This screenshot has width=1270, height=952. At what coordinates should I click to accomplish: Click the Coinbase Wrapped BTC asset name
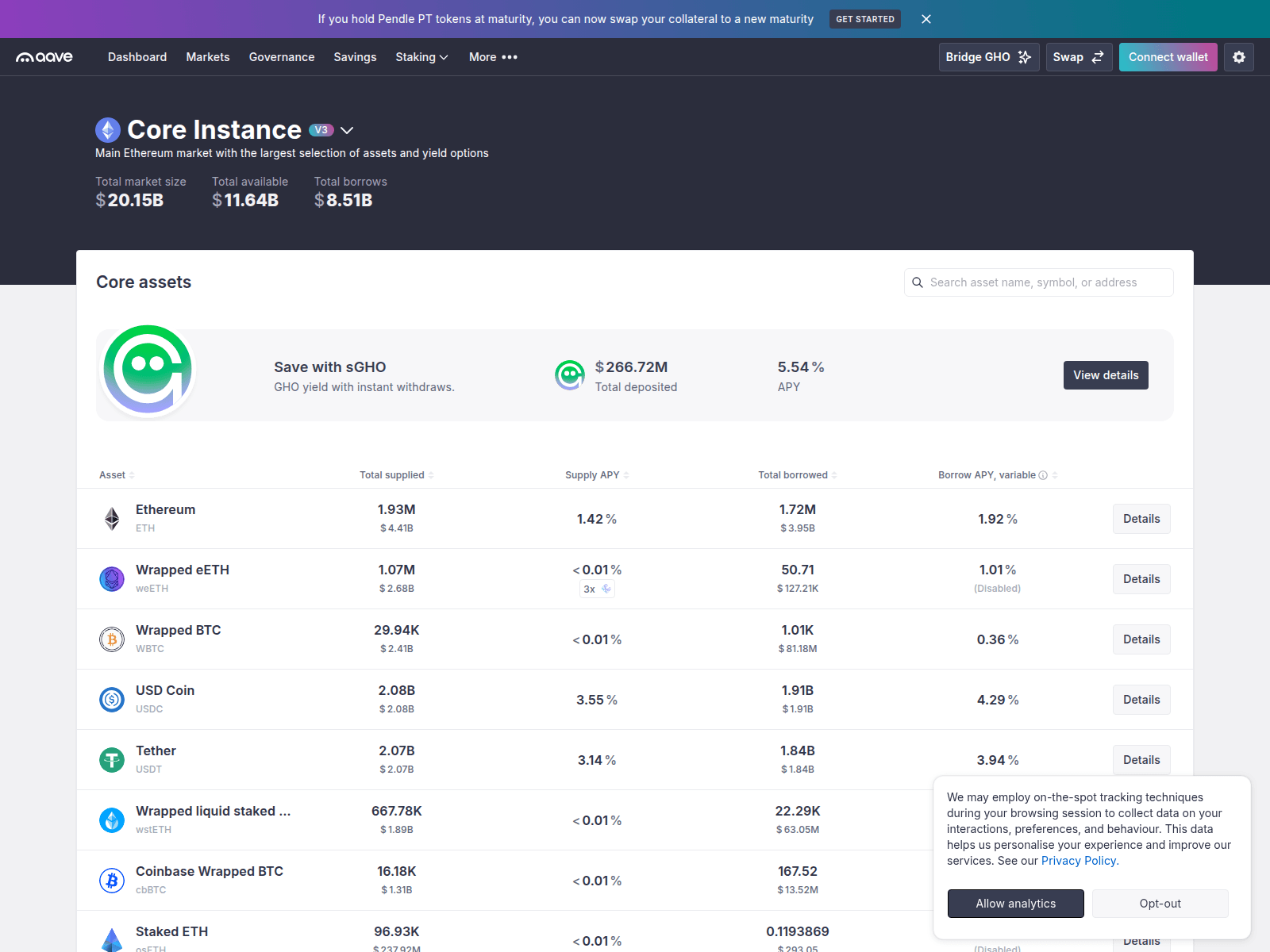click(x=210, y=871)
